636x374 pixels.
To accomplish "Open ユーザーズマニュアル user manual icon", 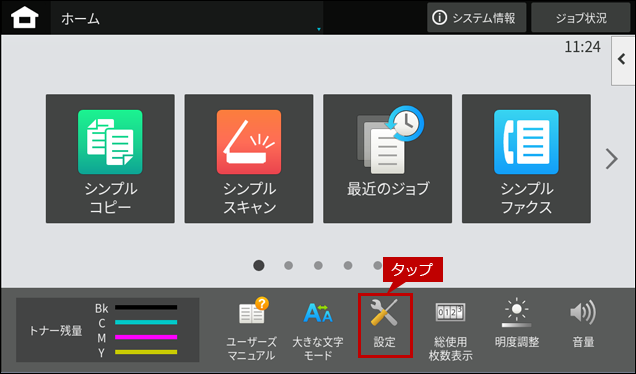I will coord(251,330).
